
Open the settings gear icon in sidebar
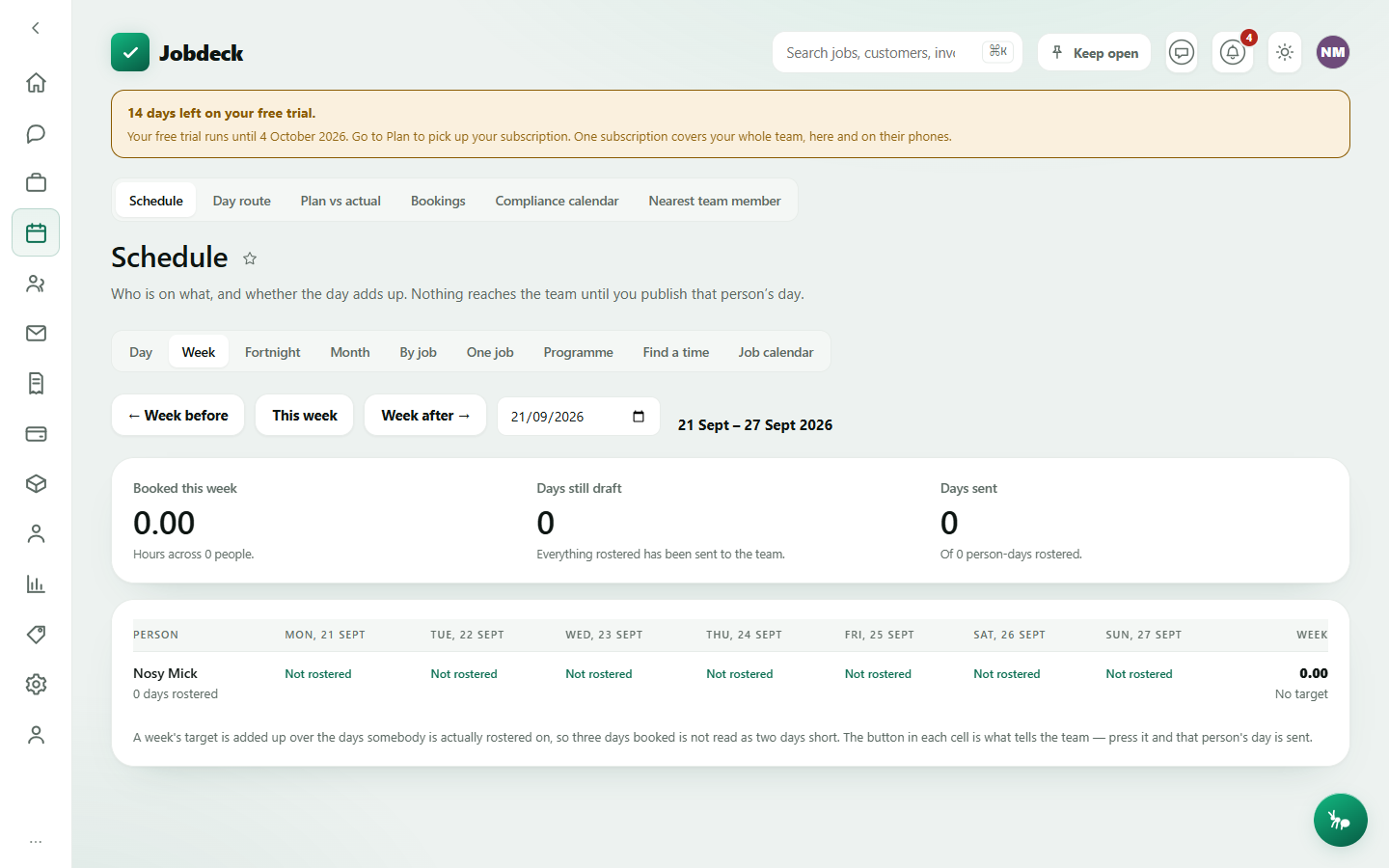36,685
